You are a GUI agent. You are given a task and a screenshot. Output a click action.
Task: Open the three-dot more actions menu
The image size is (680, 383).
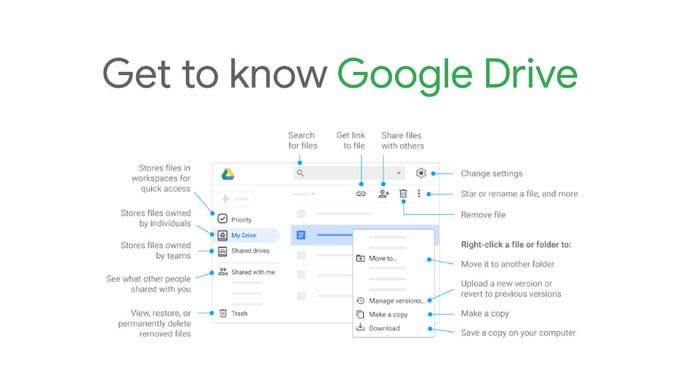(419, 193)
